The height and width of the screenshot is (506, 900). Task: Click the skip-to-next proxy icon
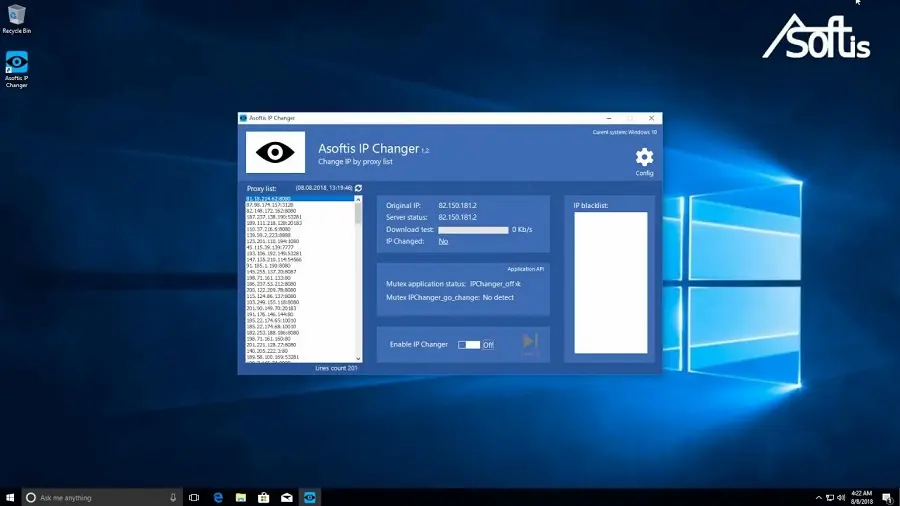pyautogui.click(x=530, y=342)
